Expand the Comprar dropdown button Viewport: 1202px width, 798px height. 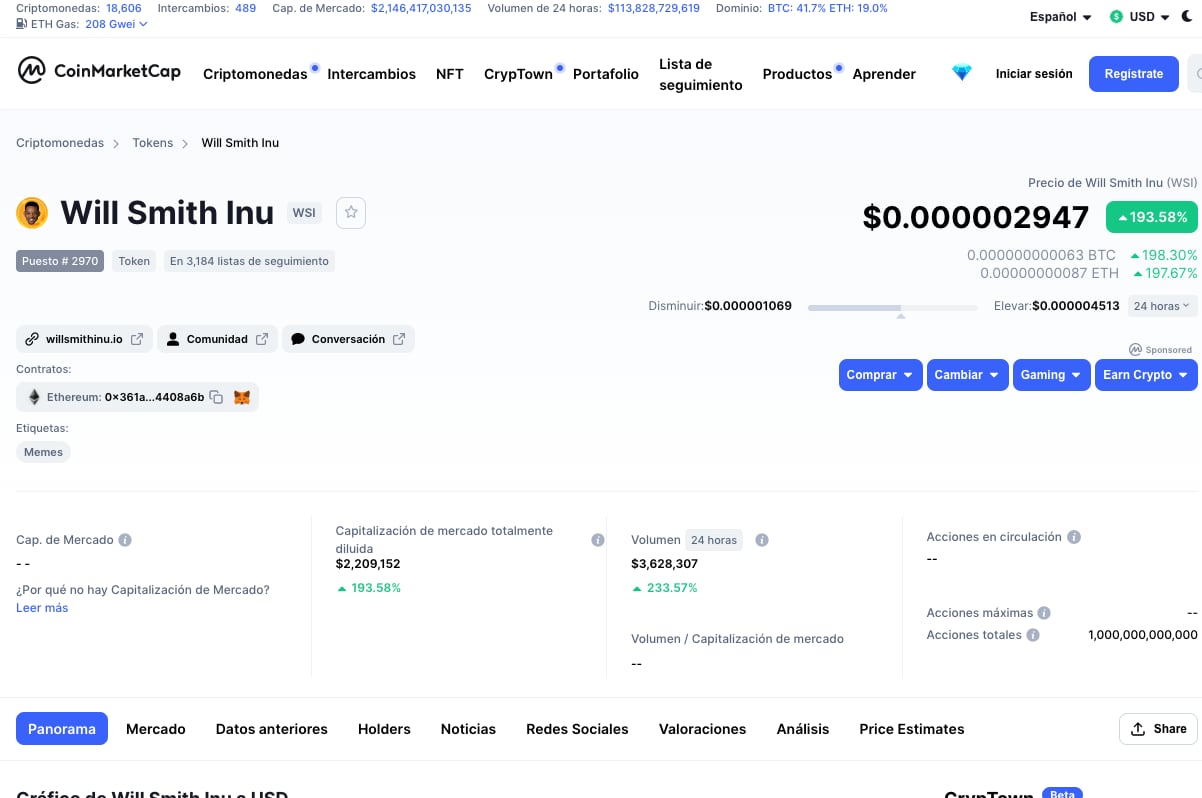(x=879, y=375)
